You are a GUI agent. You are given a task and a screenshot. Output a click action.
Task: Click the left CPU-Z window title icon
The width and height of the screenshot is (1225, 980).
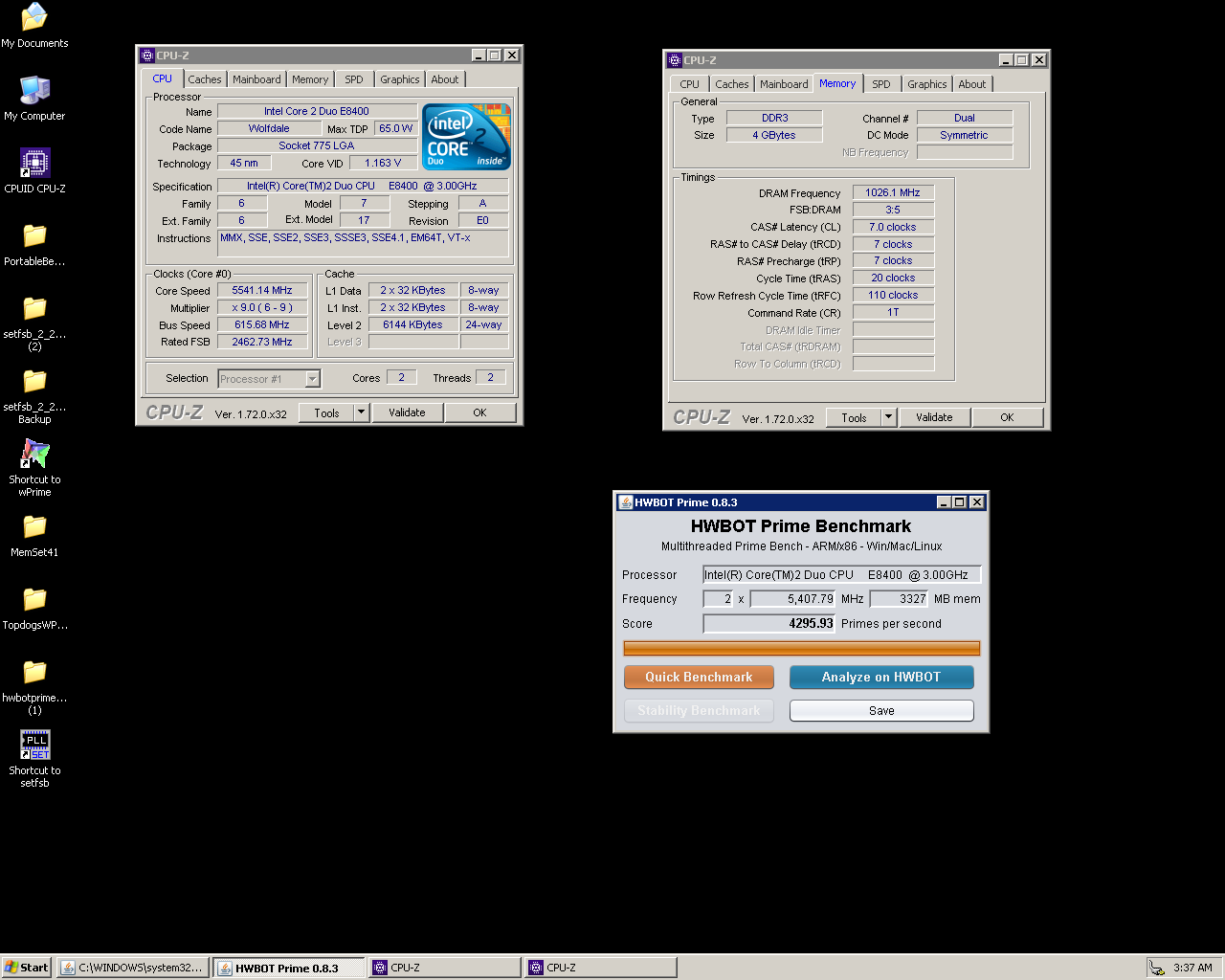[x=147, y=56]
